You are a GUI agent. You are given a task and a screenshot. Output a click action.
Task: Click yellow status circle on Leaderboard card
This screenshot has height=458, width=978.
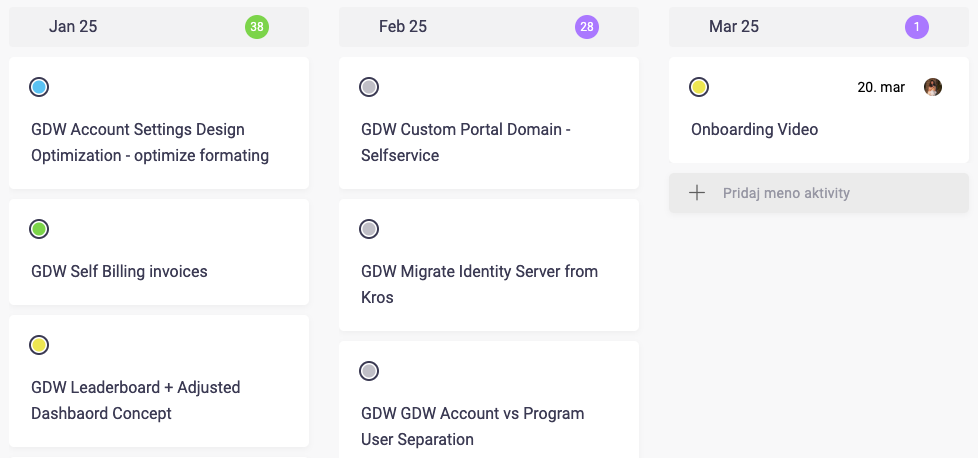[x=39, y=345]
